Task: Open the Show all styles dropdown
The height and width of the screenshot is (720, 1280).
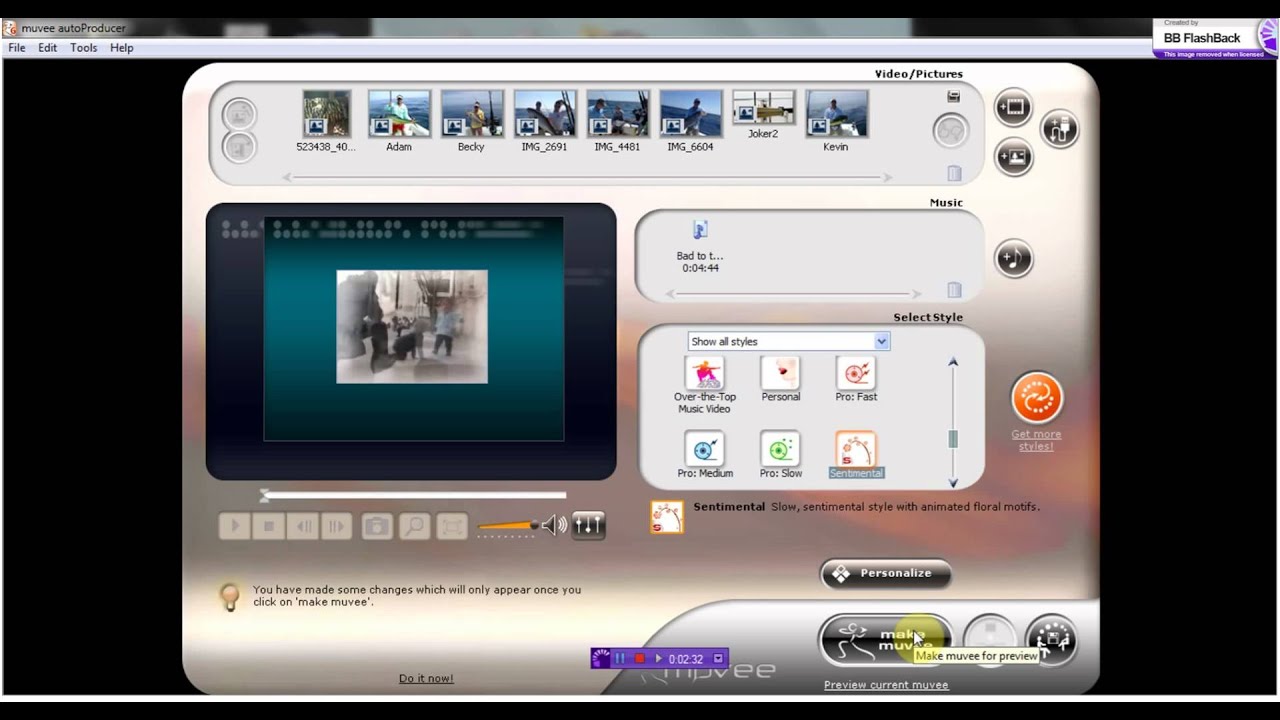Action: [x=788, y=341]
